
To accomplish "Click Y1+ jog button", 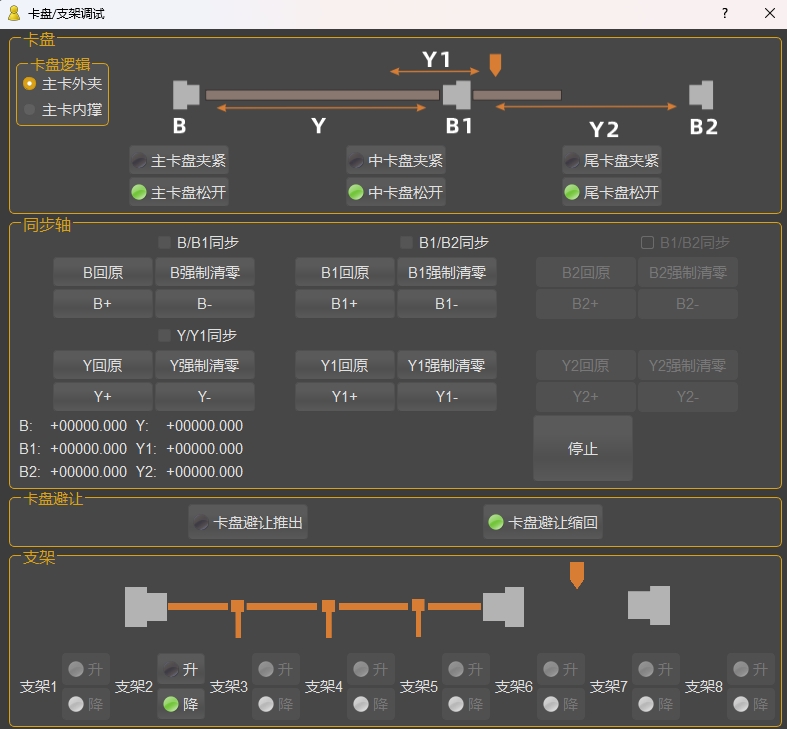I will (345, 397).
